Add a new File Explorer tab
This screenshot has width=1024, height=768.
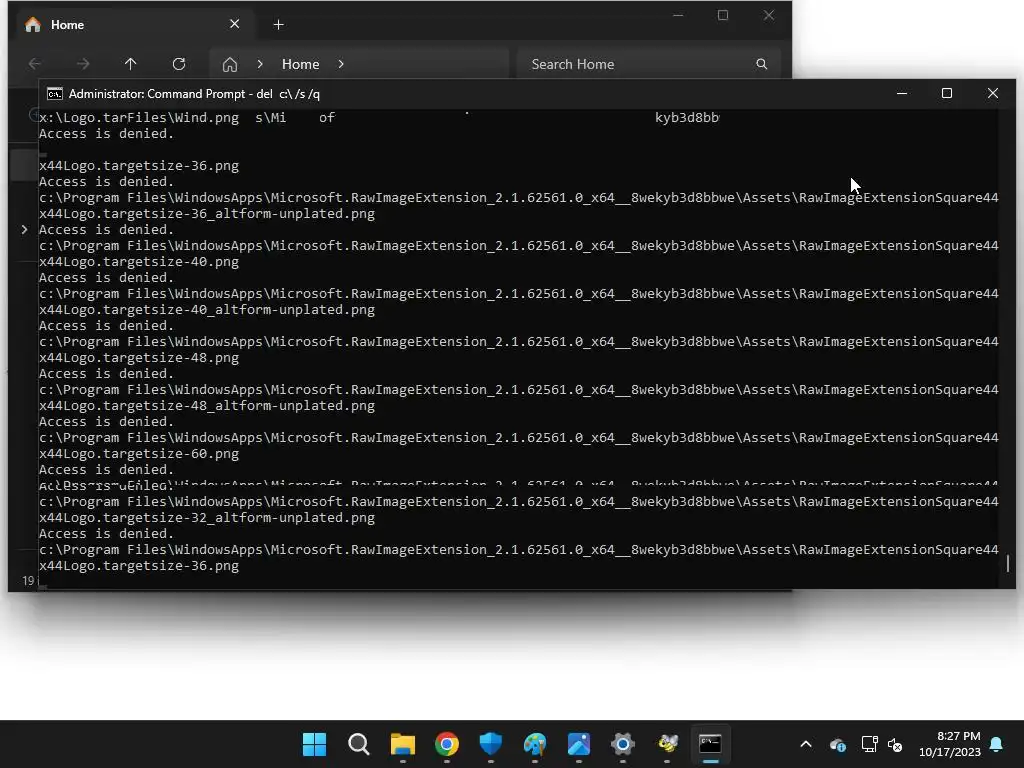click(278, 25)
